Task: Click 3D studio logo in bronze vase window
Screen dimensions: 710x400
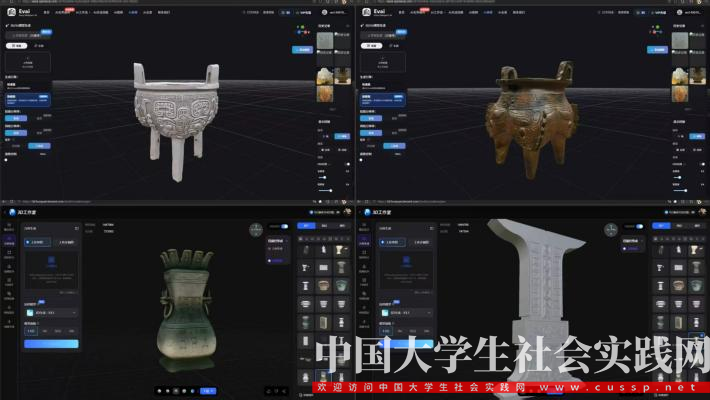Action: (12, 212)
